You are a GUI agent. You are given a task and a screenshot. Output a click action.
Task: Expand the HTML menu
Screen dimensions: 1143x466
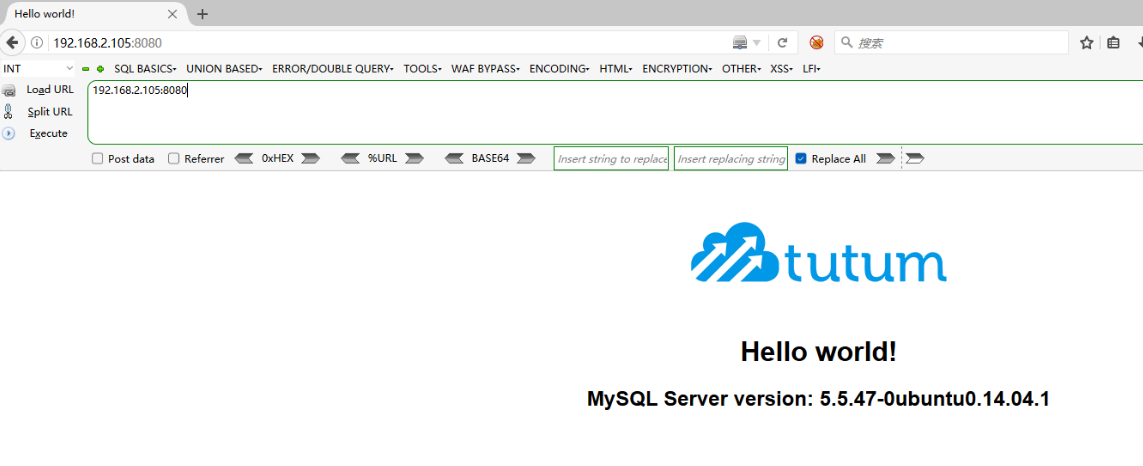[616, 69]
